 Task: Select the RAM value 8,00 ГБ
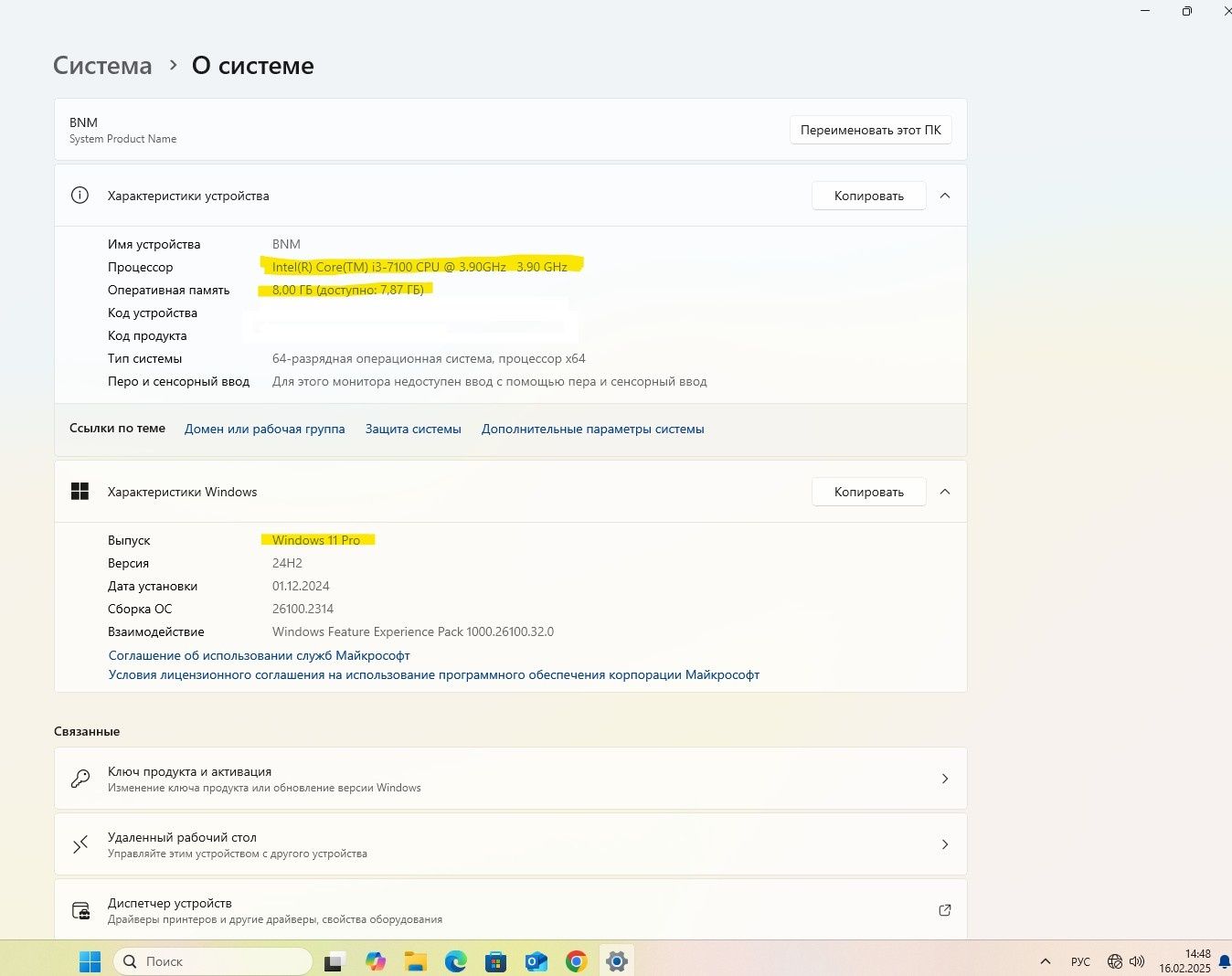tap(348, 290)
